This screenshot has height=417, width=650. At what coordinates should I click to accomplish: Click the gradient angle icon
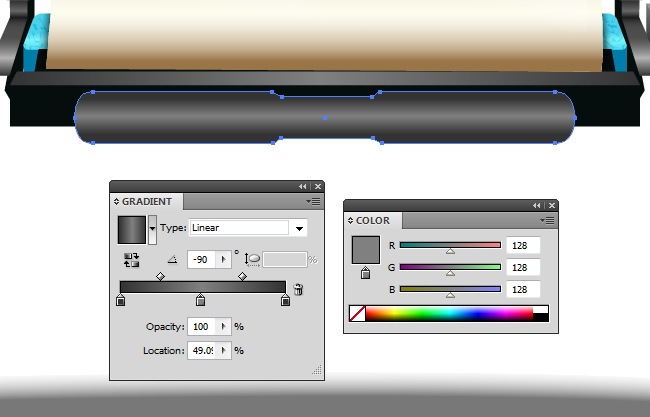point(172,260)
